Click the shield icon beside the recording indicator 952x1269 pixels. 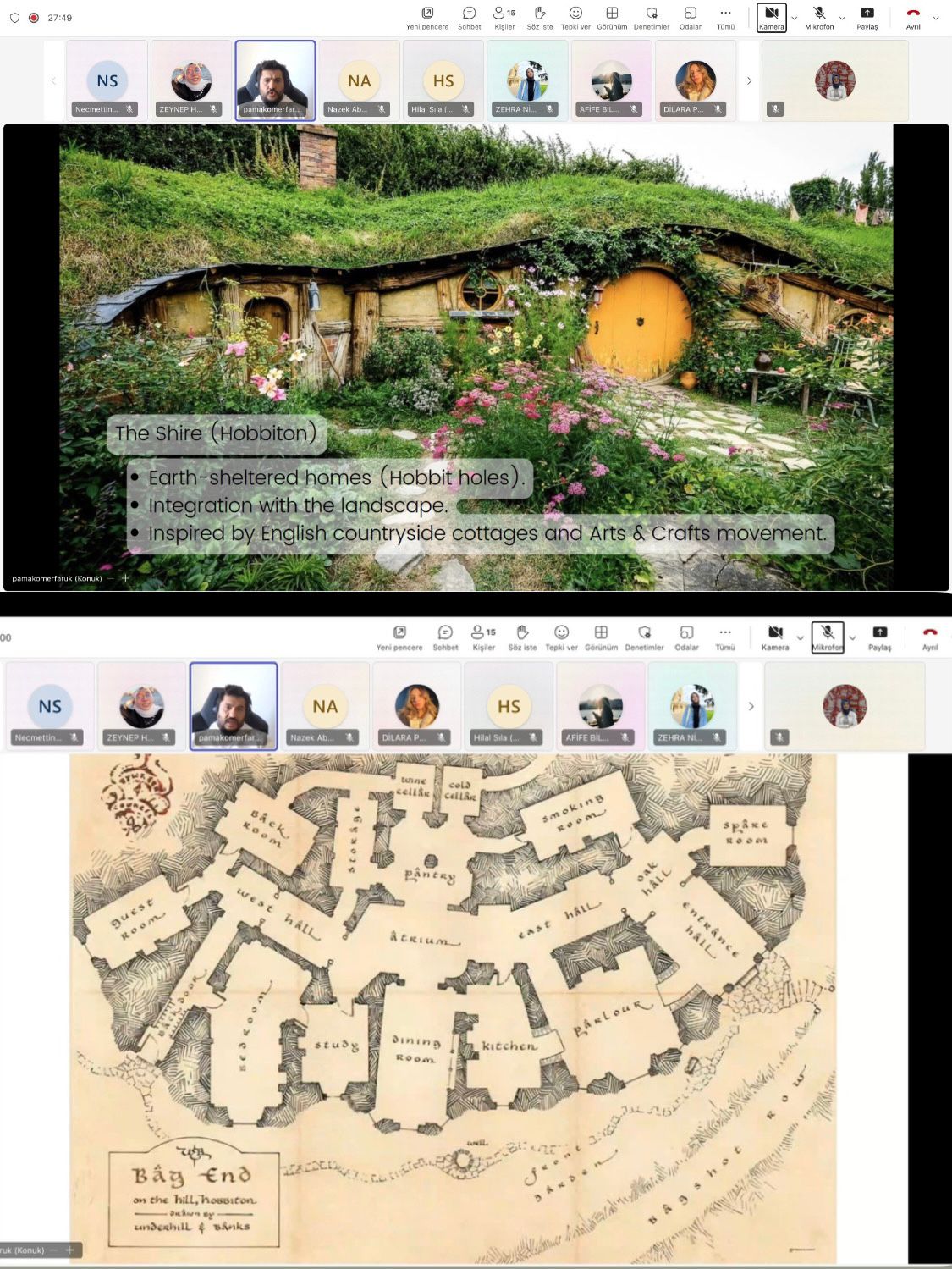[x=14, y=18]
